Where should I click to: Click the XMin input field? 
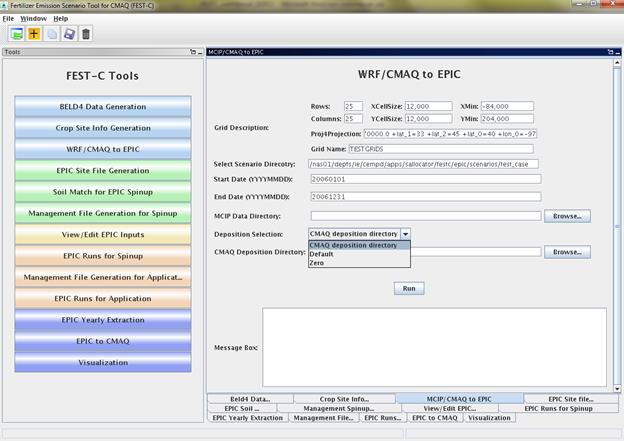coord(507,106)
